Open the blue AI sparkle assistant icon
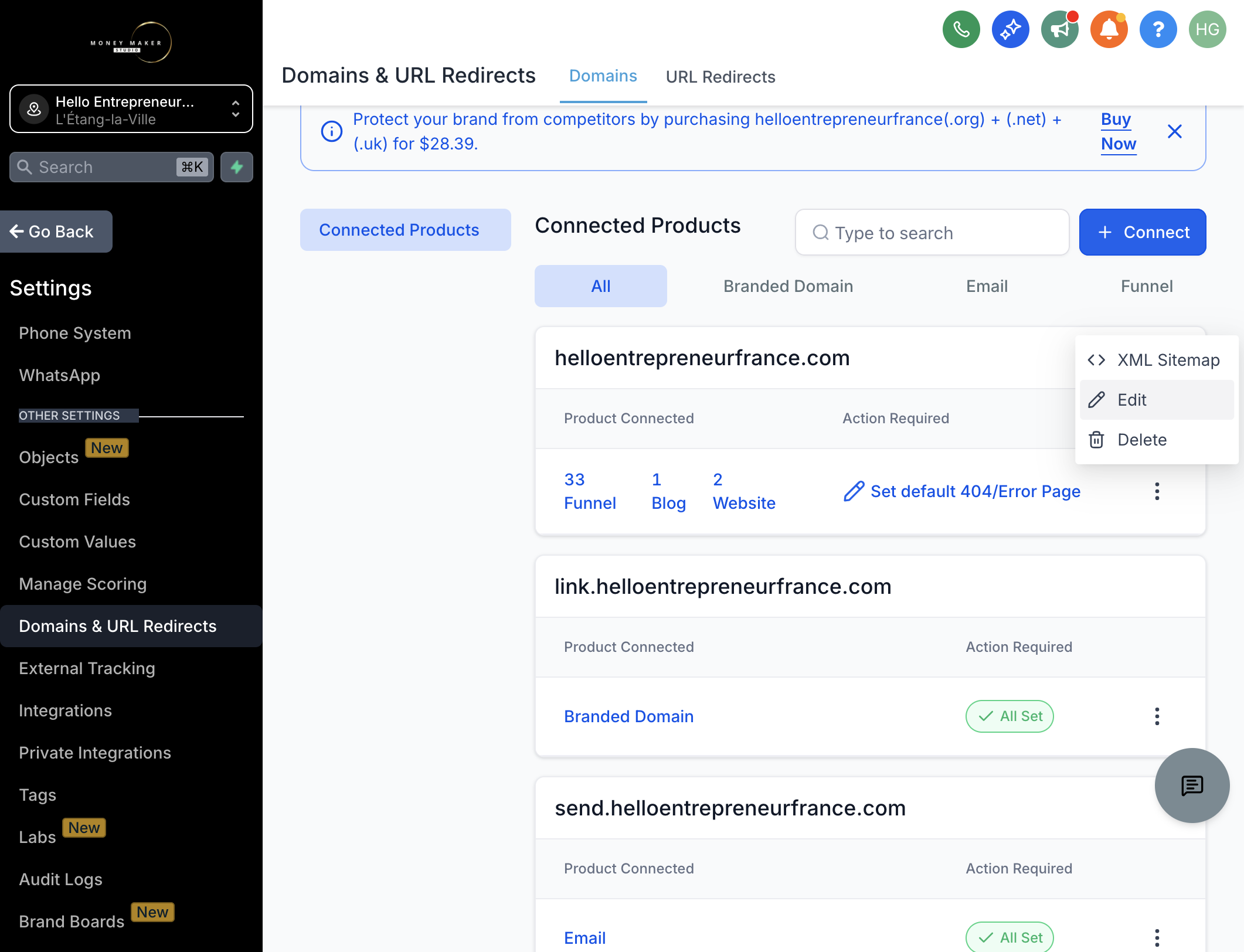 [1011, 29]
